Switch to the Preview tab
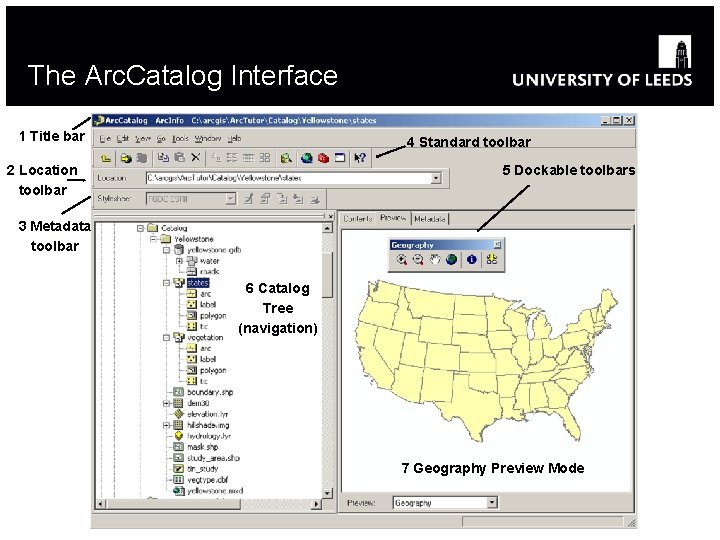This screenshot has width=720, height=540. point(393,218)
